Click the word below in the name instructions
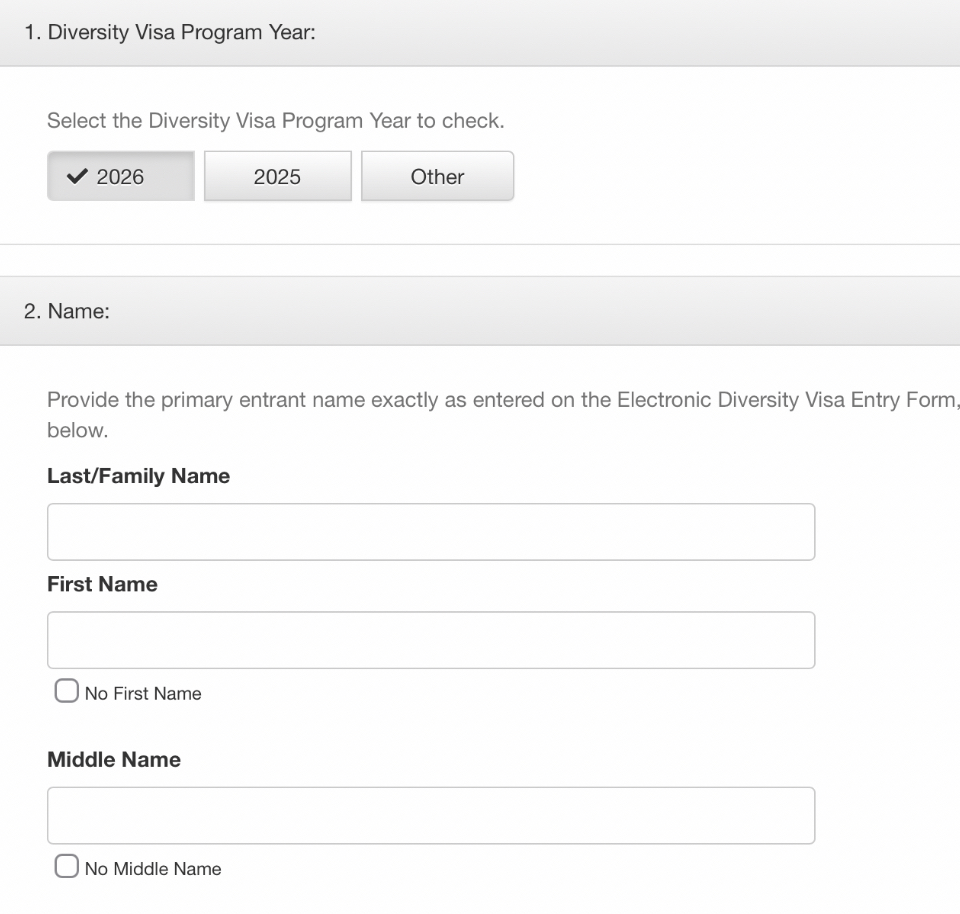This screenshot has width=960, height=914. 78,430
